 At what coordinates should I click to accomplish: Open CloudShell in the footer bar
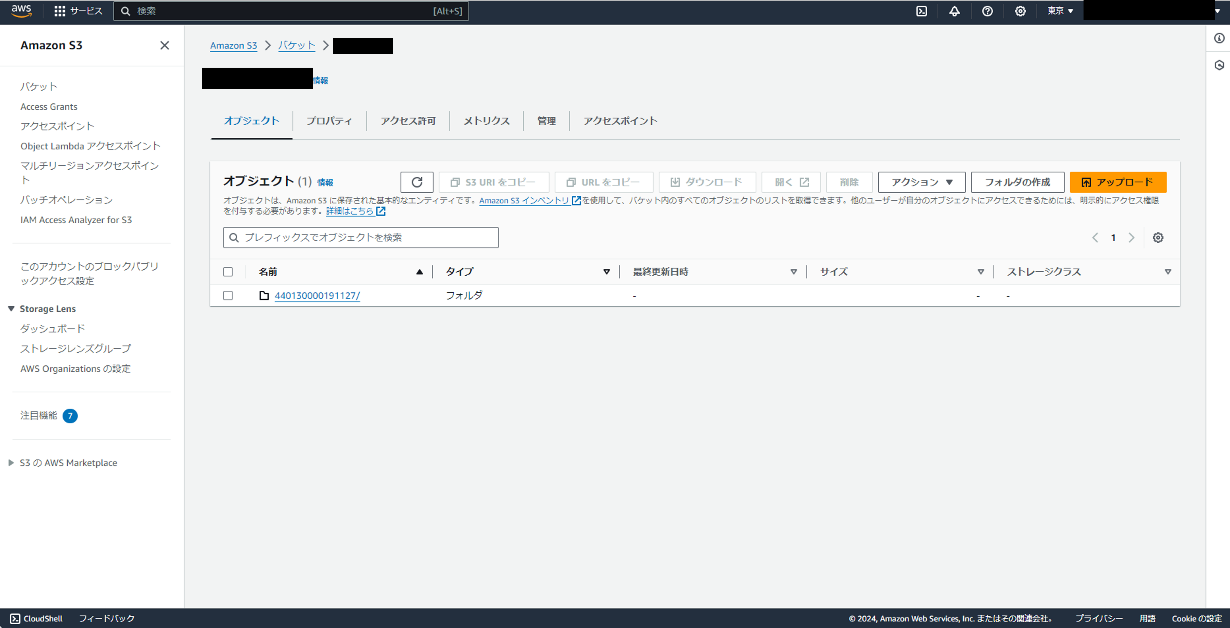[x=36, y=619]
